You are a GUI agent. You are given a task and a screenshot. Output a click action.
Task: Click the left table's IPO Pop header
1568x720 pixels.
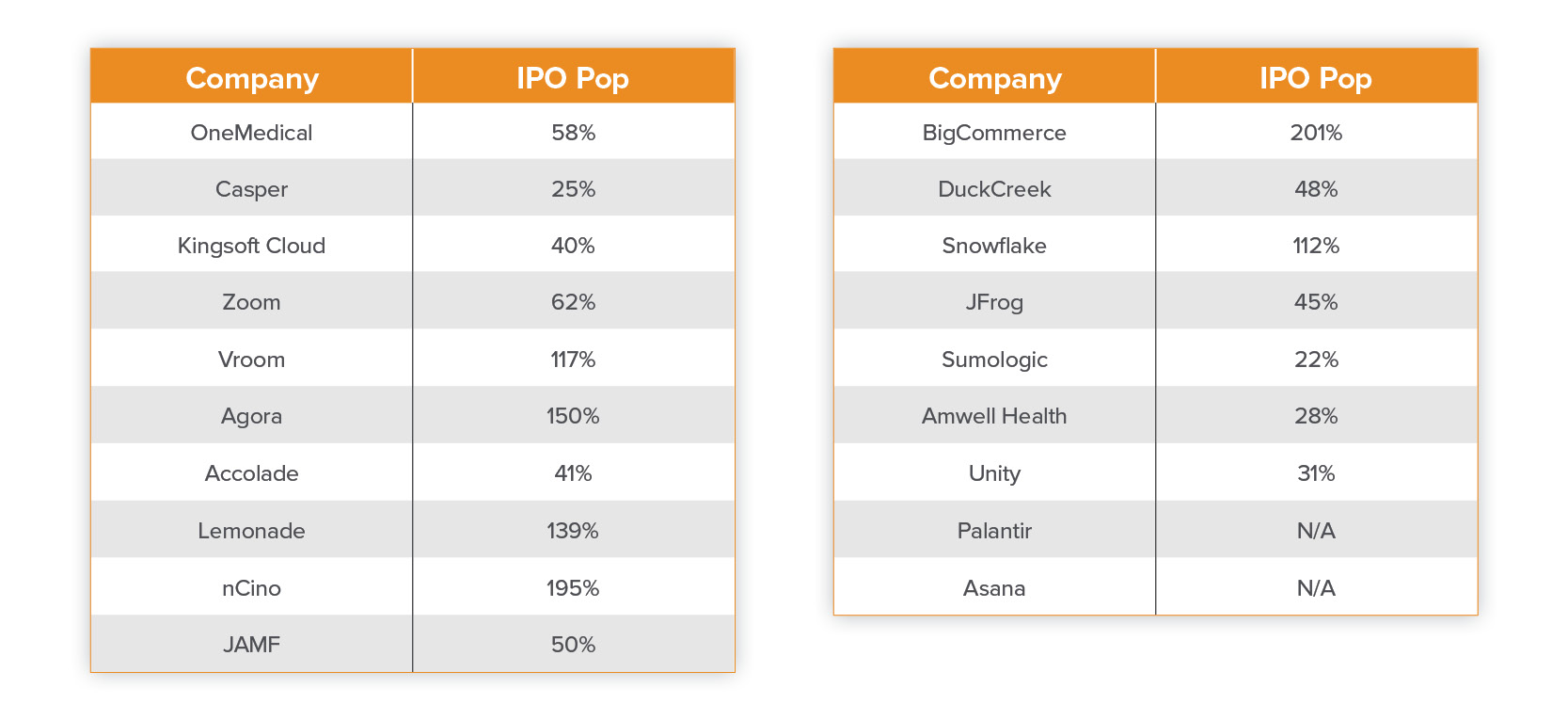pyautogui.click(x=573, y=78)
